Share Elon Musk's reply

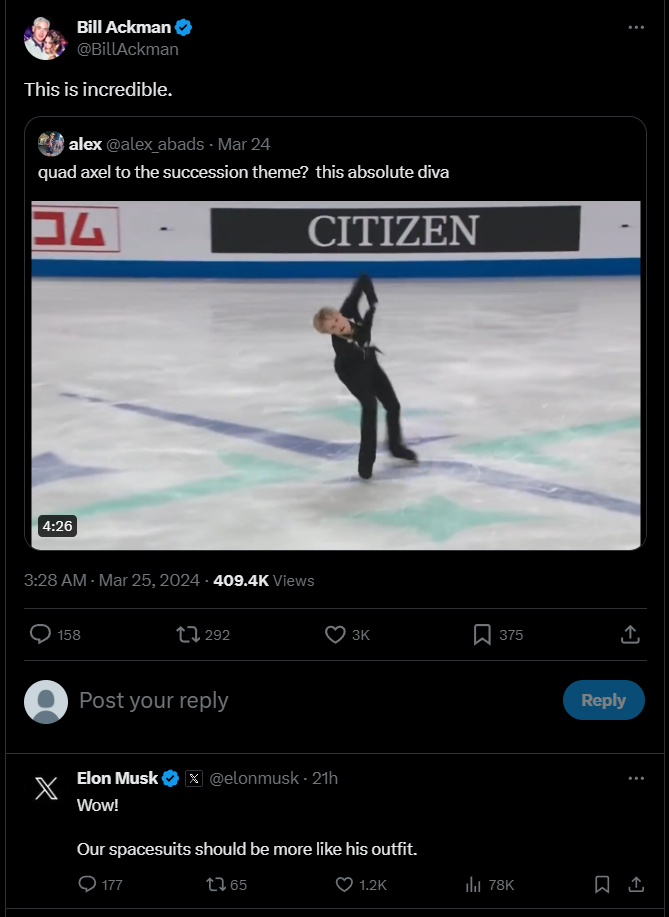tap(636, 884)
